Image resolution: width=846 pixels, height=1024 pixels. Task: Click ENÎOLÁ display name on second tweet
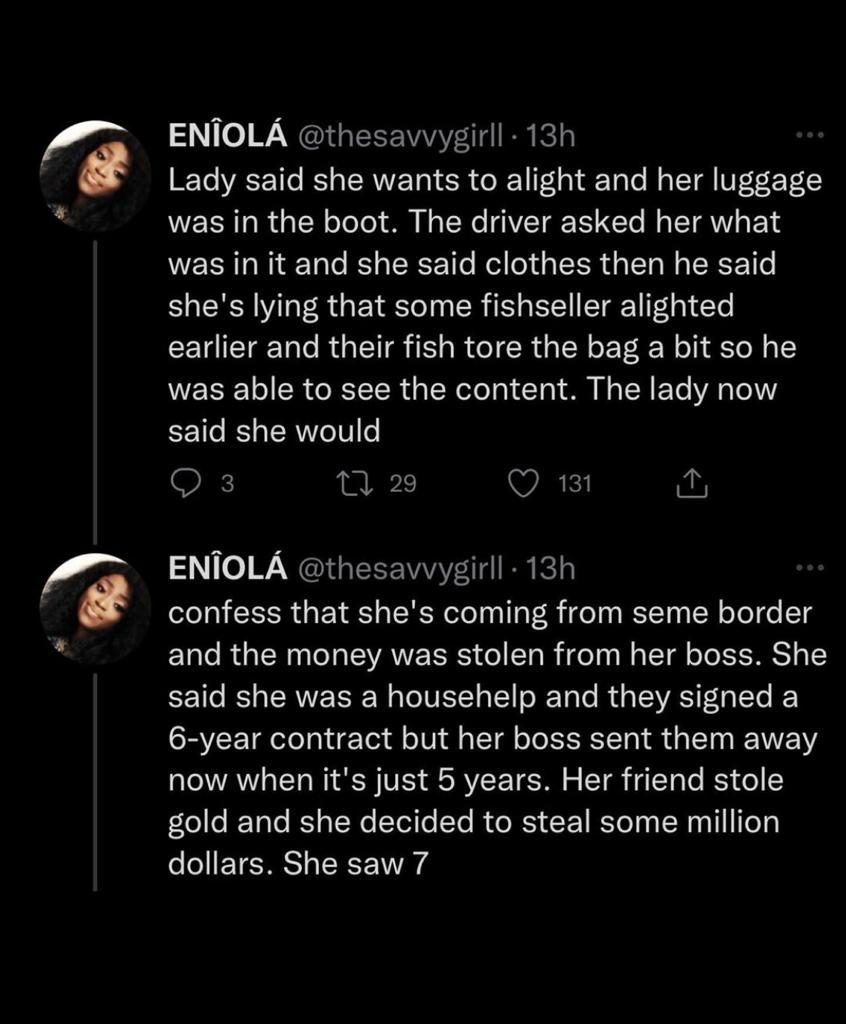[x=228, y=570]
